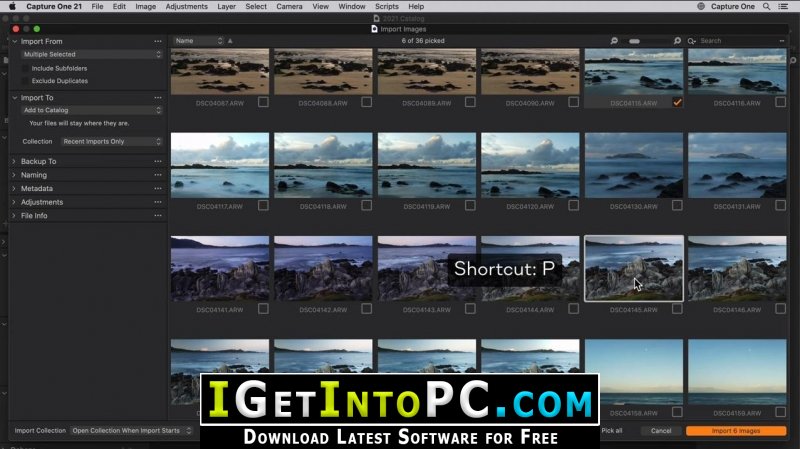Open the Camera menu
The height and width of the screenshot is (449, 800).
tap(289, 6)
